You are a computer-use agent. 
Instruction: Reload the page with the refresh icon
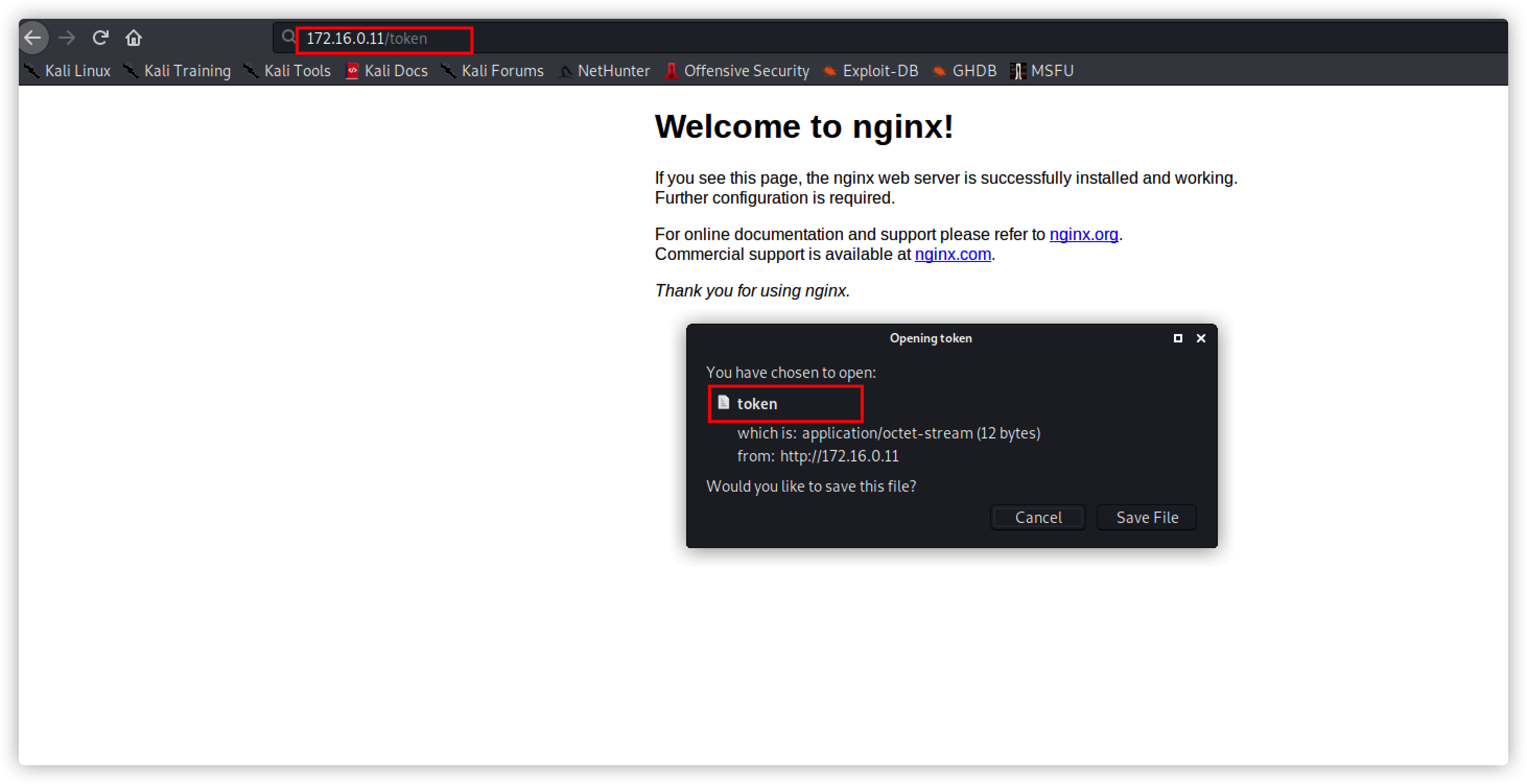(100, 38)
